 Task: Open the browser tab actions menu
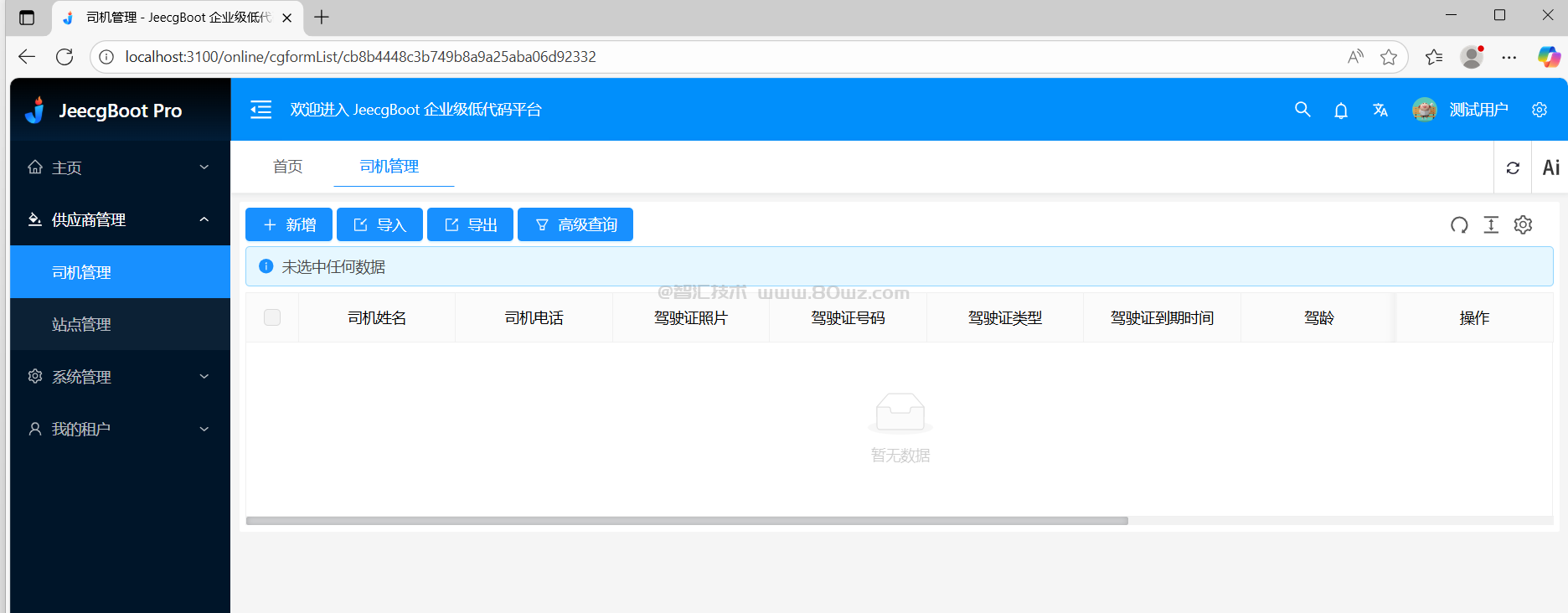point(27,17)
